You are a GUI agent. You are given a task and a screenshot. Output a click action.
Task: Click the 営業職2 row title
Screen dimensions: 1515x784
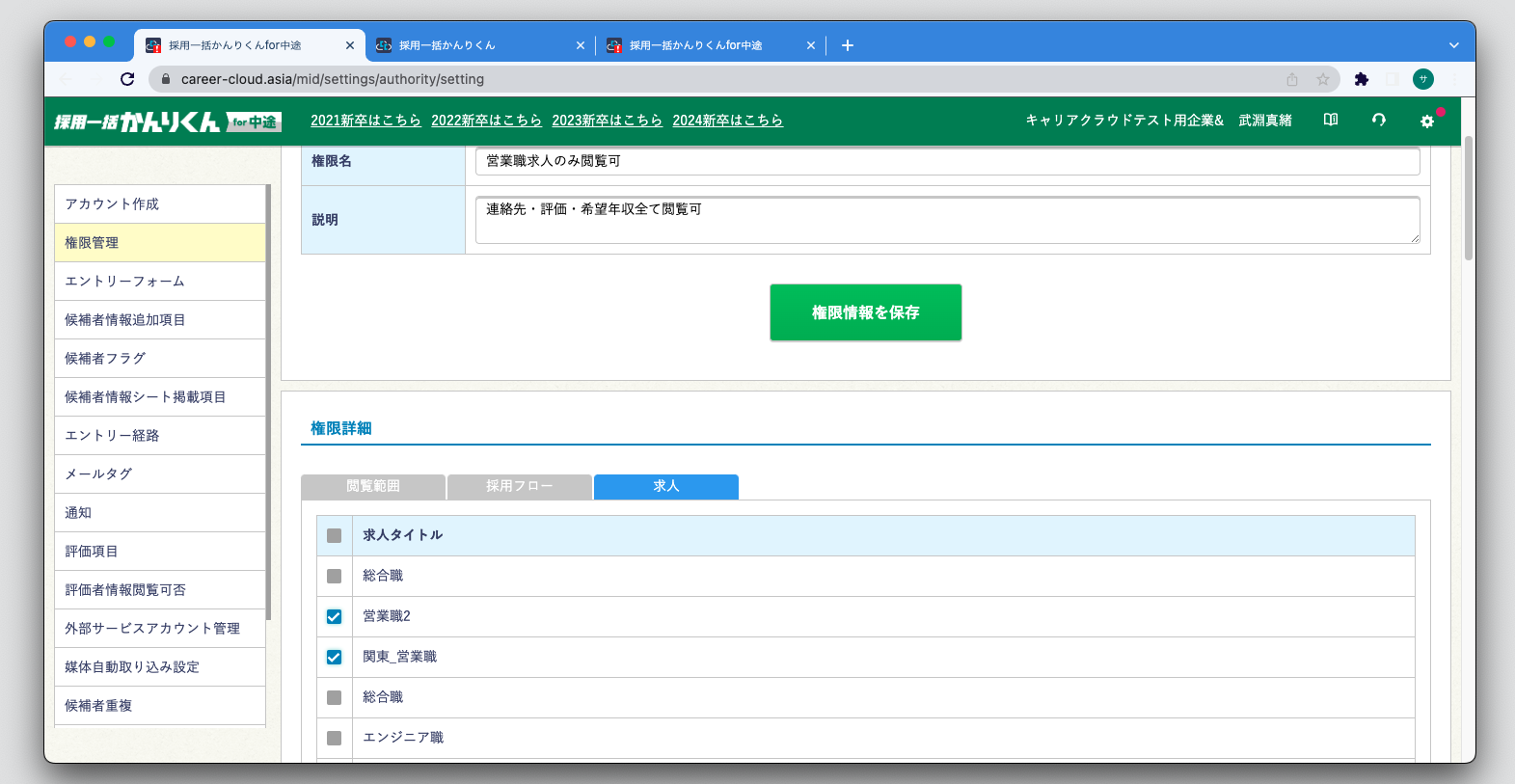click(x=387, y=616)
